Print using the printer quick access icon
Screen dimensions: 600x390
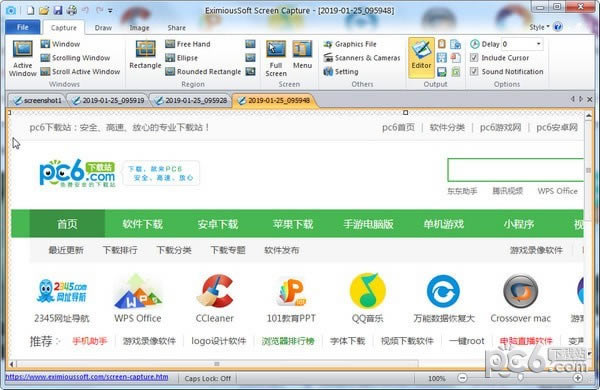click(72, 10)
